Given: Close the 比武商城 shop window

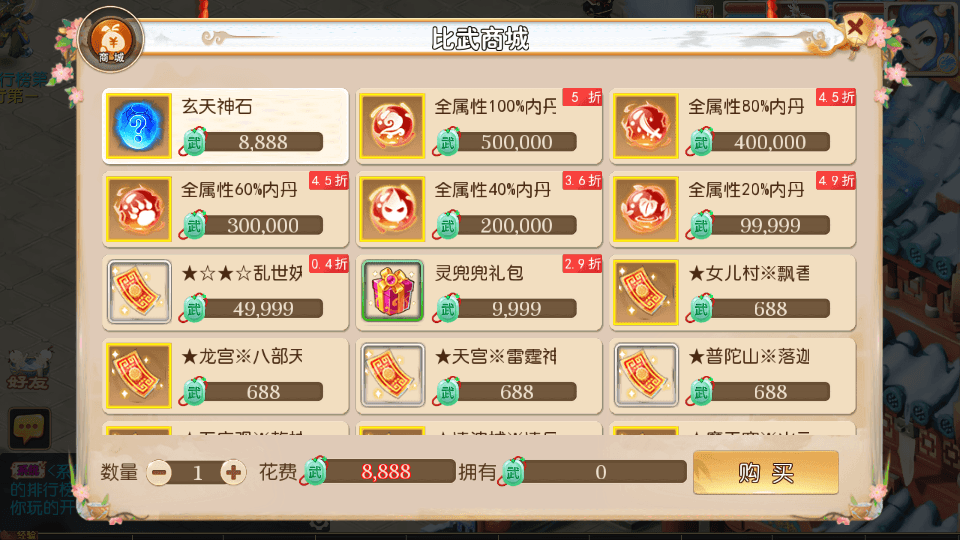Looking at the screenshot, I should pyautogui.click(x=855, y=28).
